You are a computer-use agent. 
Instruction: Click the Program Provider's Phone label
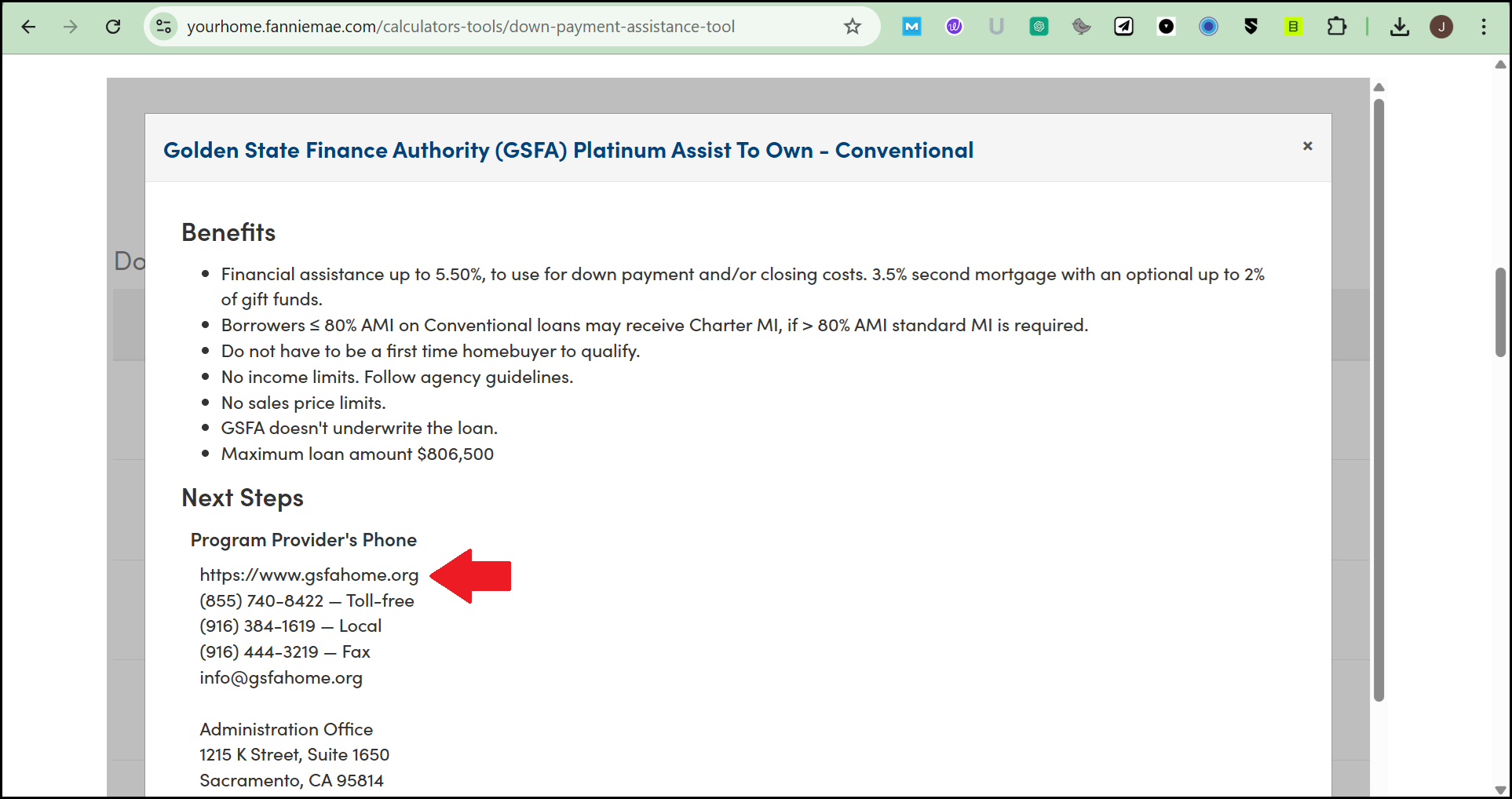click(303, 540)
